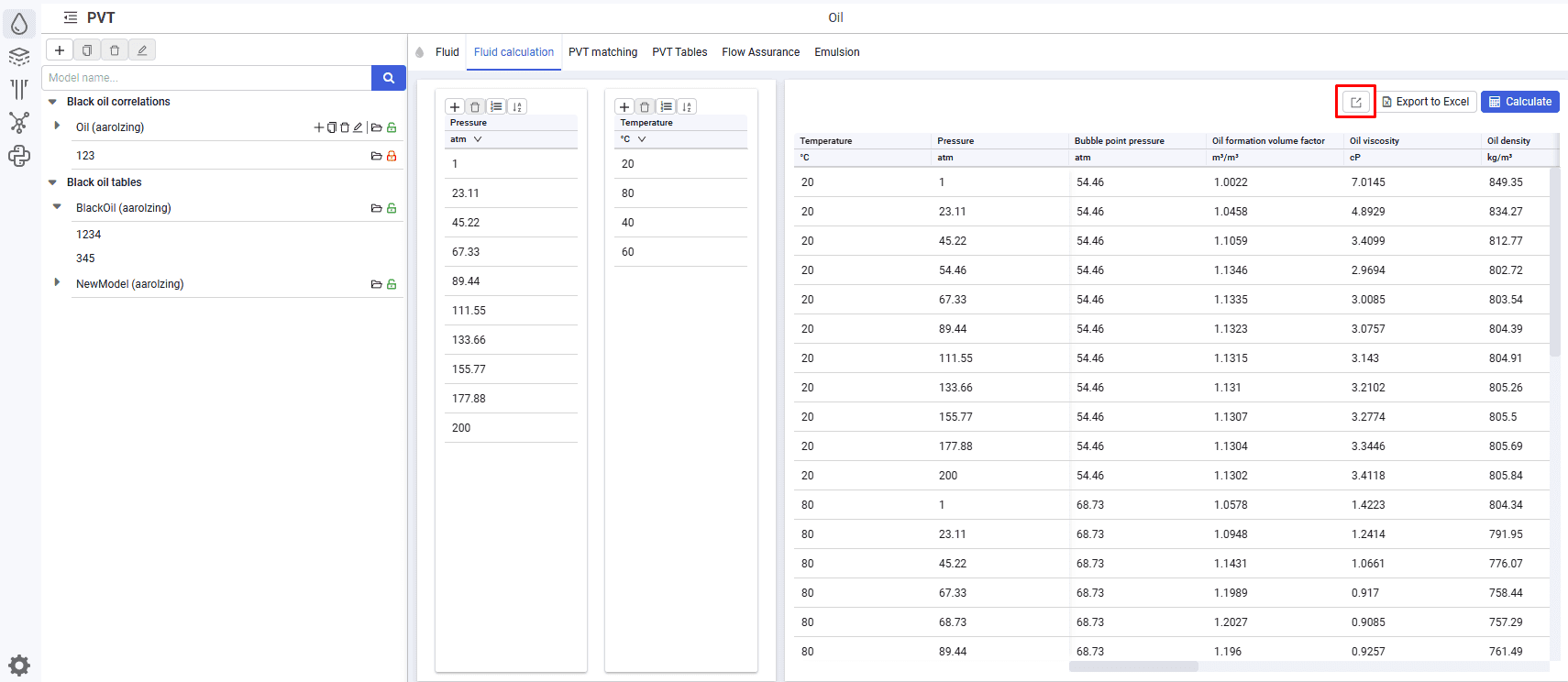Click the Export to Excel button
The width and height of the screenshot is (1568, 682).
pos(1426,102)
